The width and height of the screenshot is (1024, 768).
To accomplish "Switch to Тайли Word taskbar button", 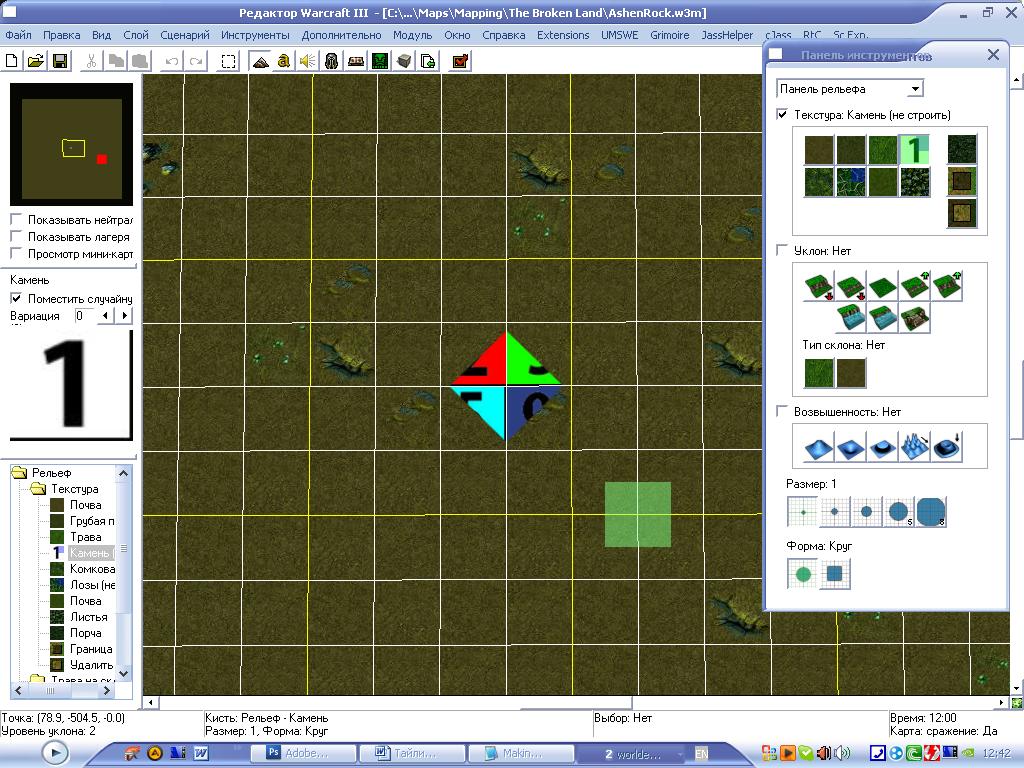I will [x=412, y=753].
